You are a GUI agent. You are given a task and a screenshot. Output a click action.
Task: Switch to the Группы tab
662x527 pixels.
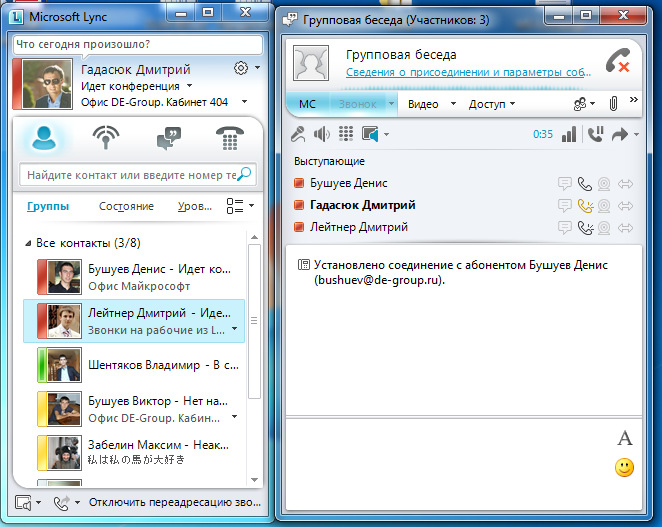click(x=48, y=206)
